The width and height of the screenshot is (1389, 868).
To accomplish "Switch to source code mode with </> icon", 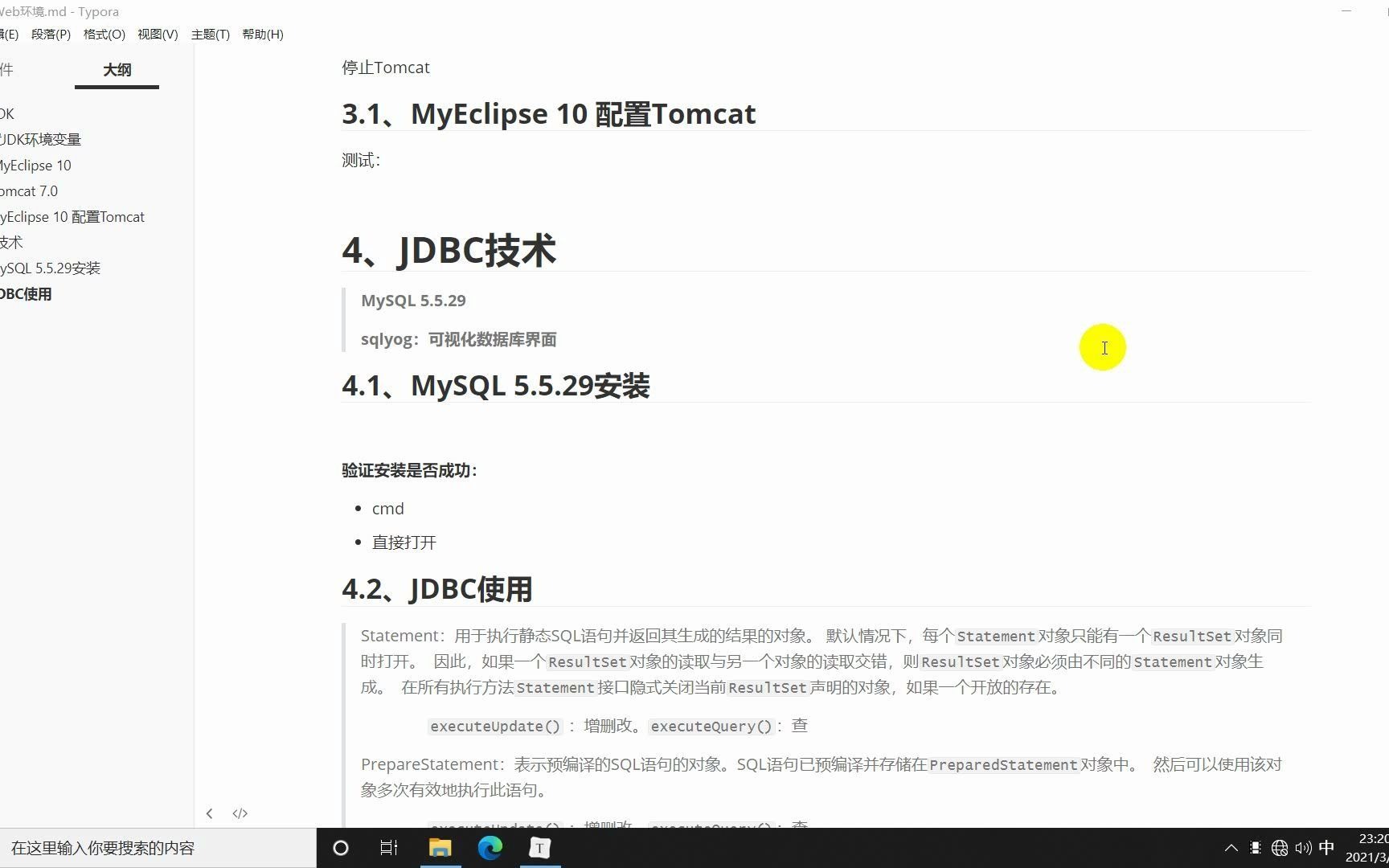I will click(x=240, y=813).
